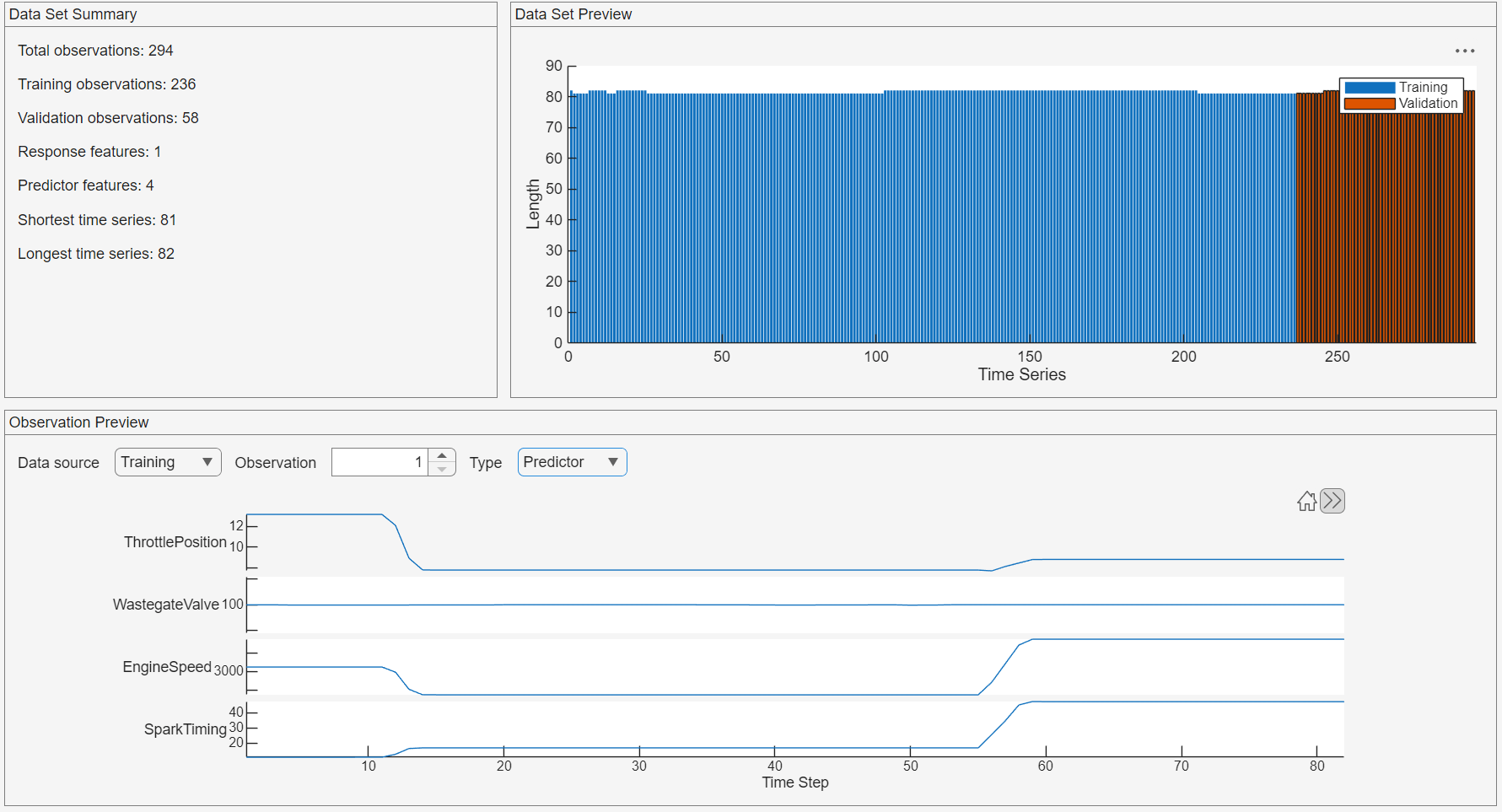Click the Data source dropdown arrow
The width and height of the screenshot is (1502, 812).
207,461
